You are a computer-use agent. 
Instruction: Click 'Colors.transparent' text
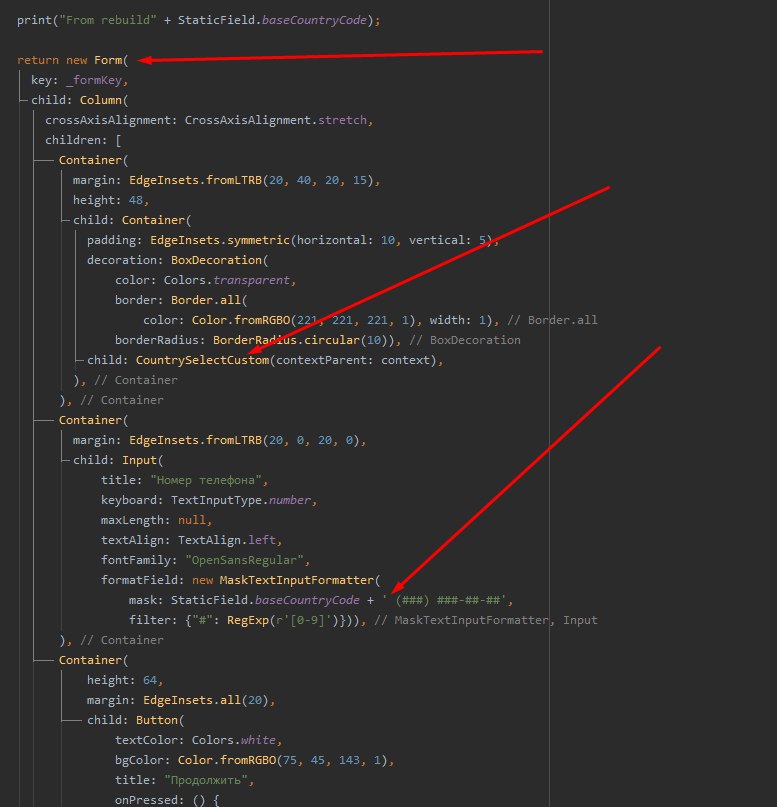pyautogui.click(x=227, y=280)
